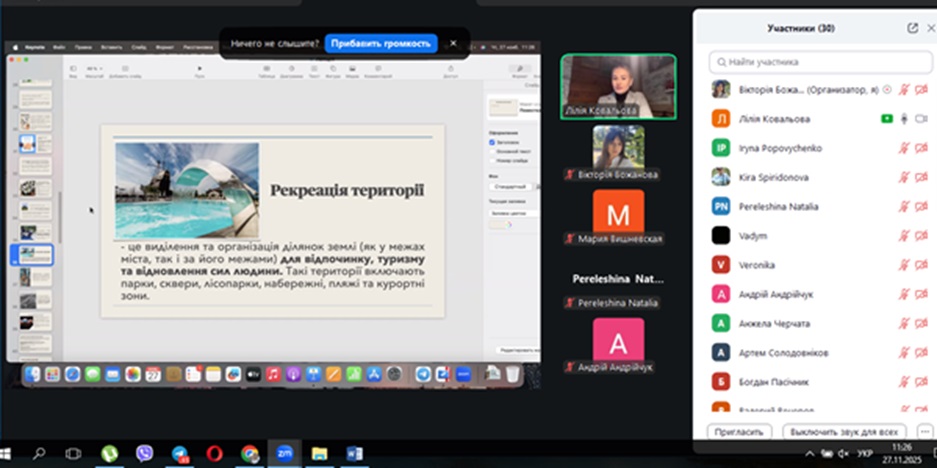Open Viber from the Windows taskbar
The height and width of the screenshot is (468, 937).
click(x=144, y=453)
